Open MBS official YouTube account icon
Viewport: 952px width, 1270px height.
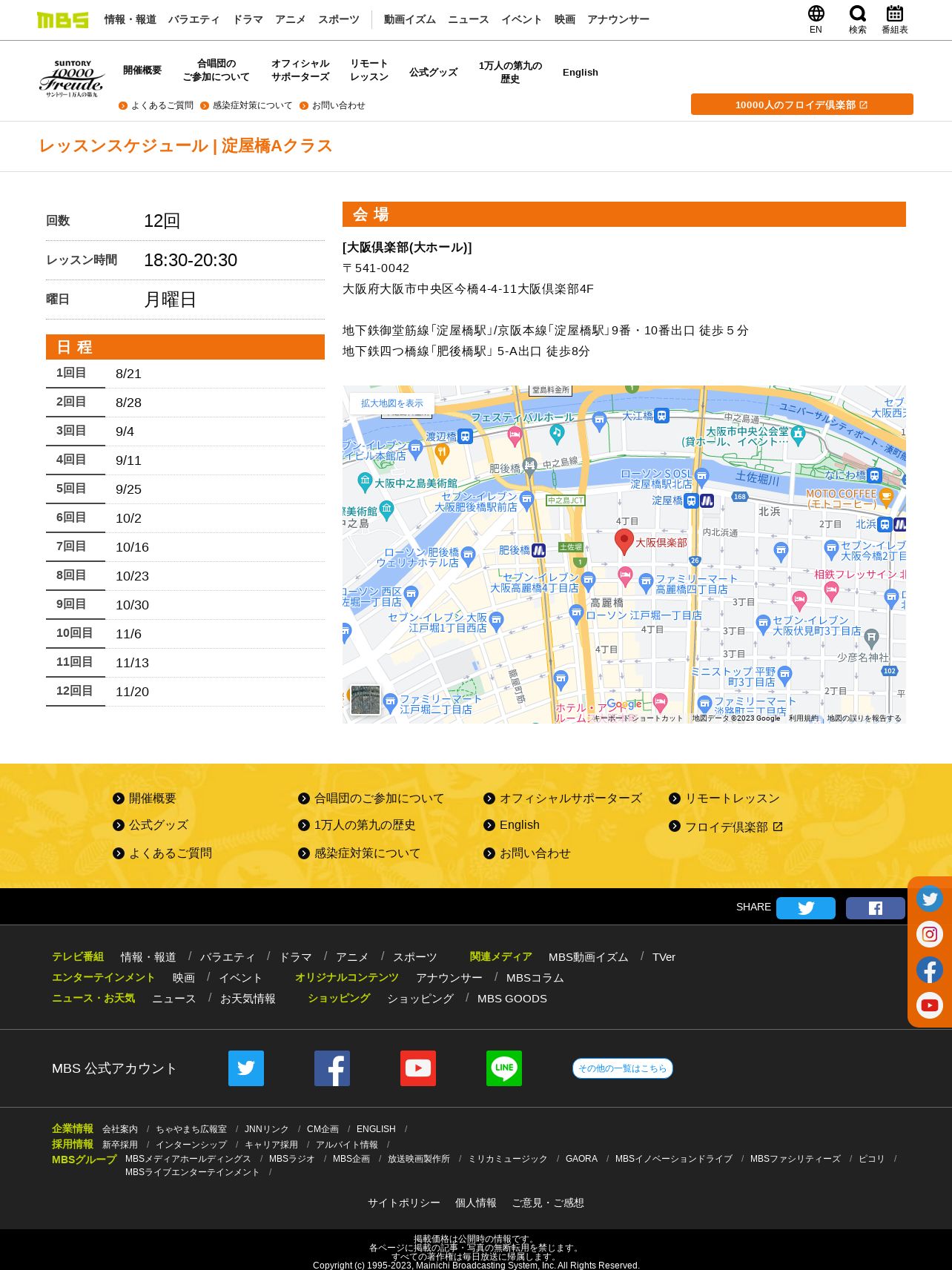(x=418, y=1068)
